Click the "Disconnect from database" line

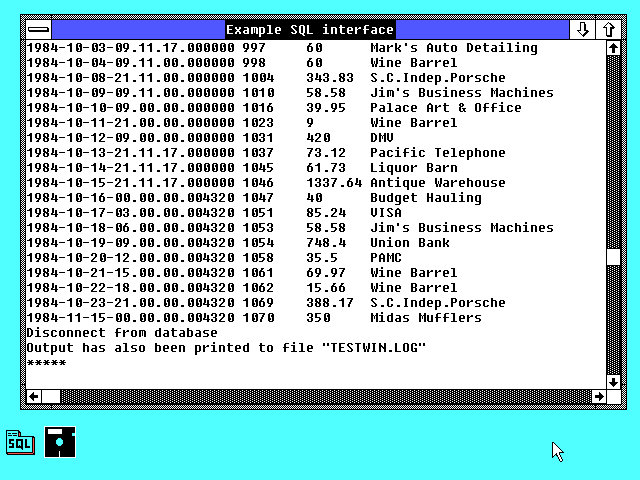click(x=122, y=333)
